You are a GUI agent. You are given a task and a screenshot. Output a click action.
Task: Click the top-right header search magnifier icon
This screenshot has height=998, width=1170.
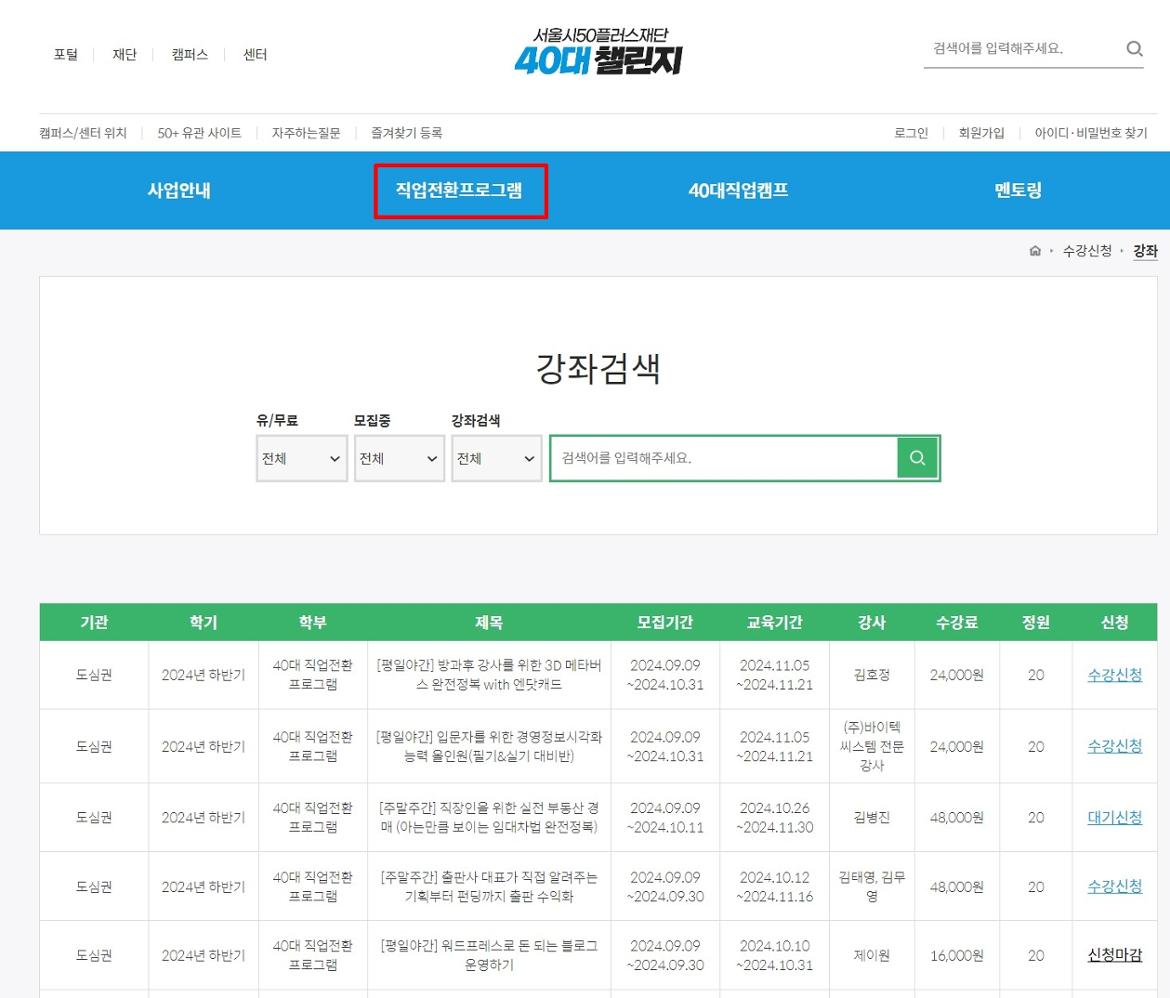1134,48
